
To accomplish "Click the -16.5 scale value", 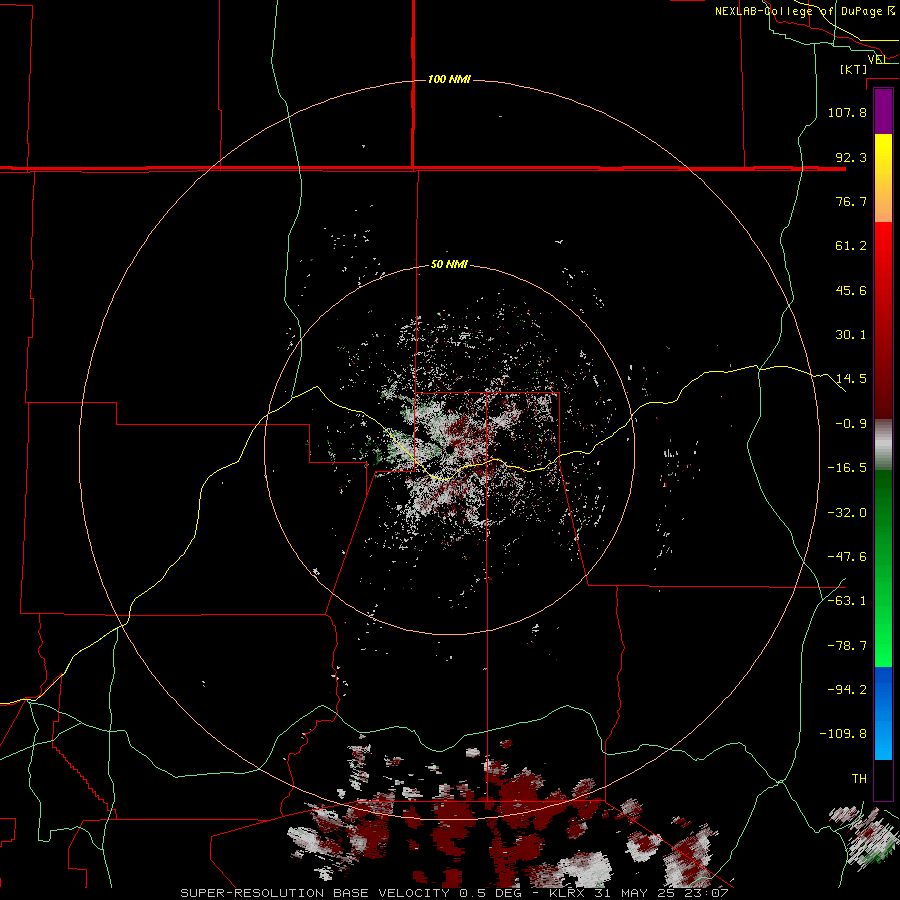I will tap(847, 468).
